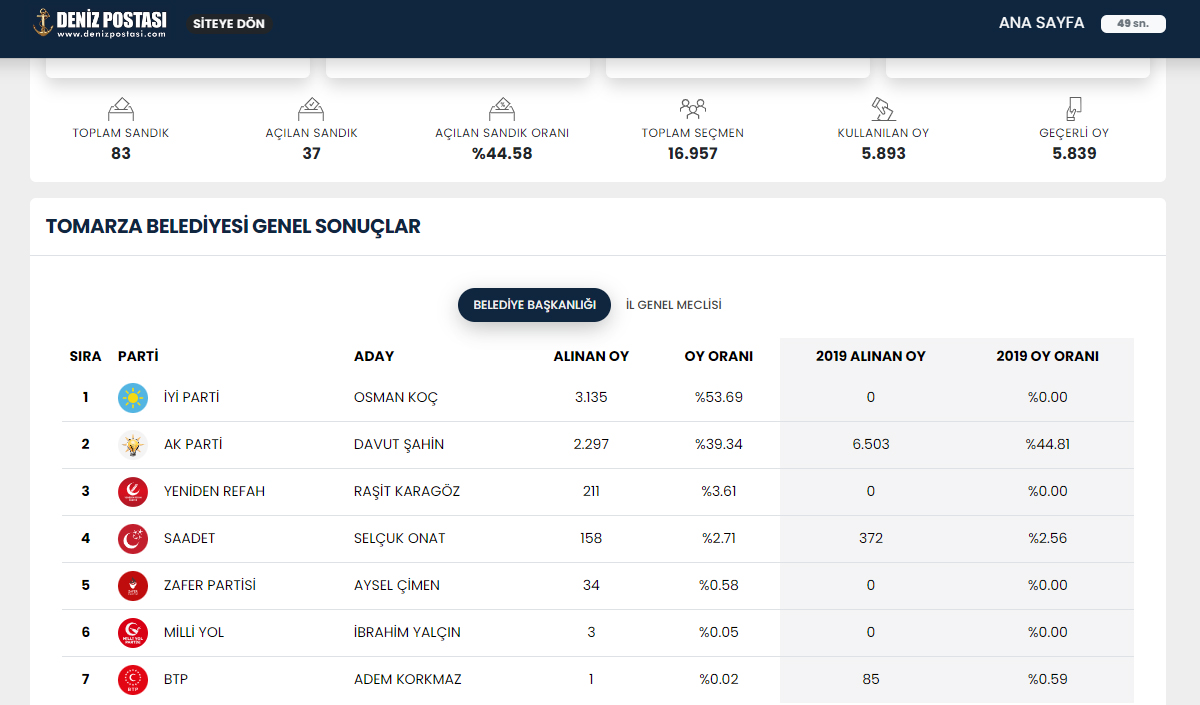Click the İYİ Parti sun logo

click(x=133, y=398)
